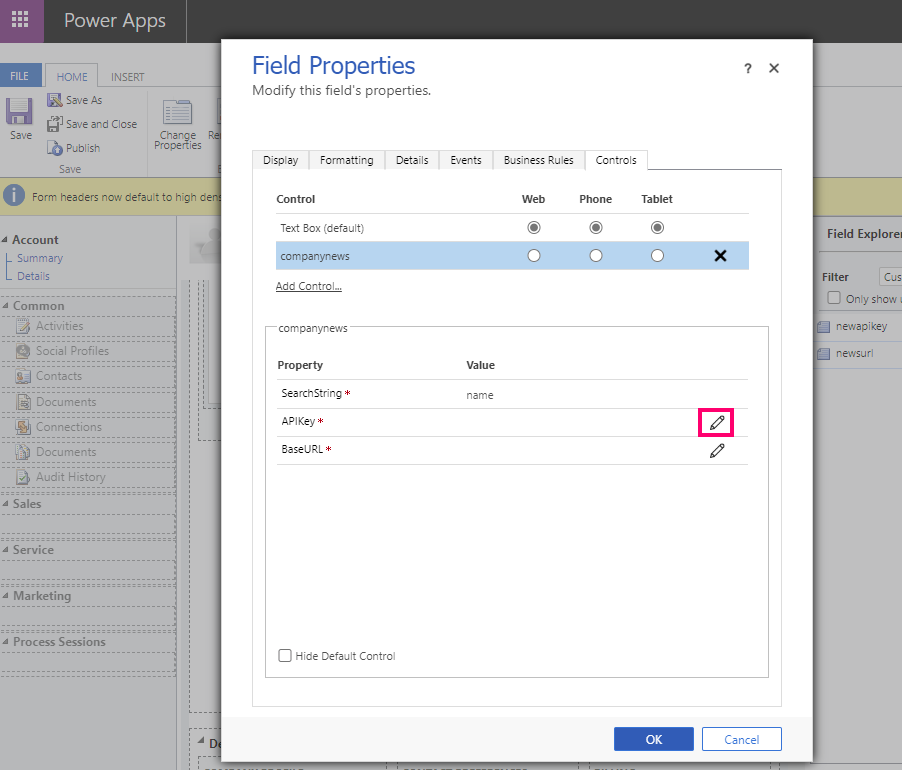The width and height of the screenshot is (902, 770).
Task: Collapse the Account navigation section
Action: (x=5, y=239)
